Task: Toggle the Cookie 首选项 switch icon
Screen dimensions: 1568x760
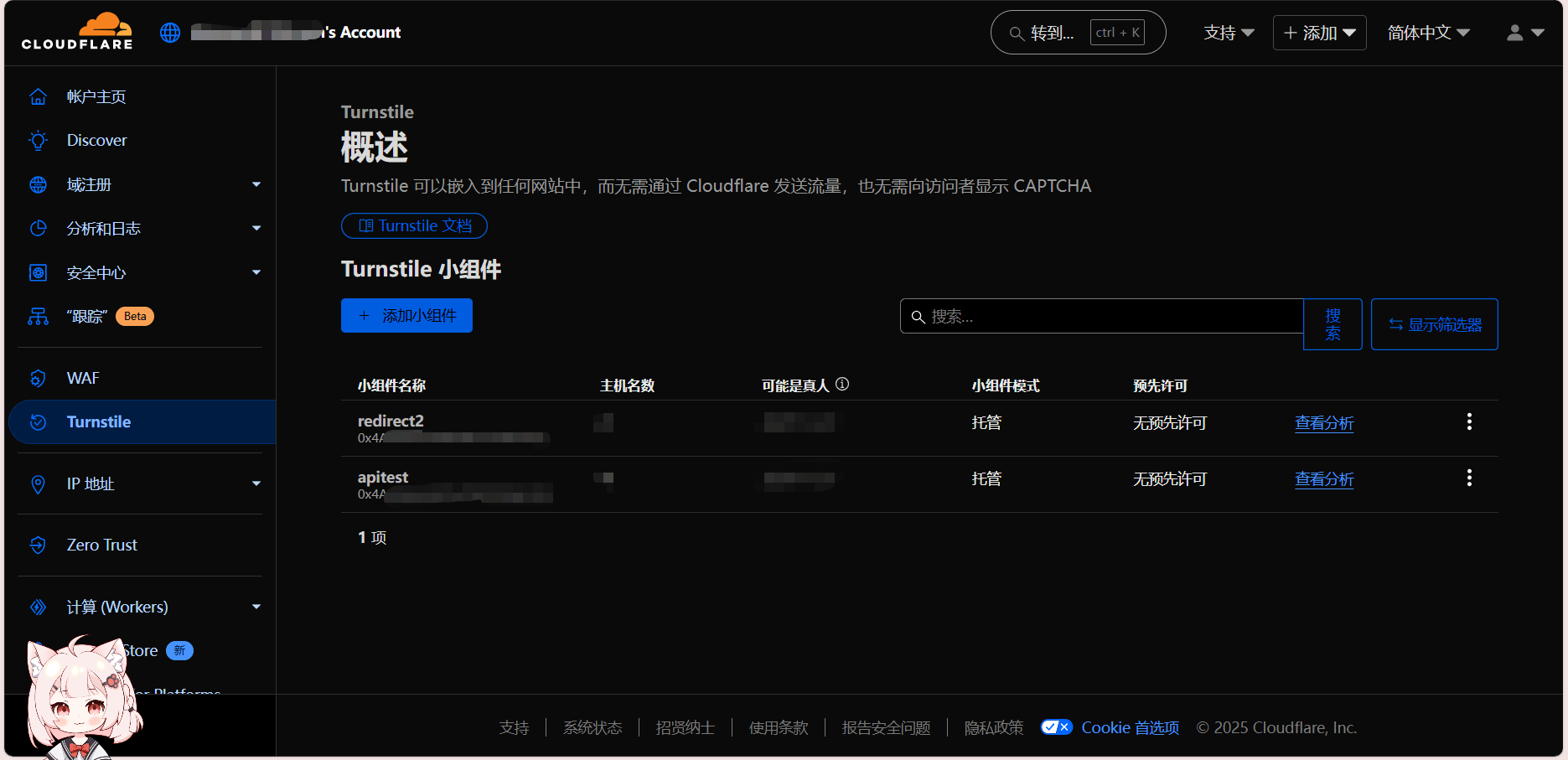Action: (x=1055, y=727)
